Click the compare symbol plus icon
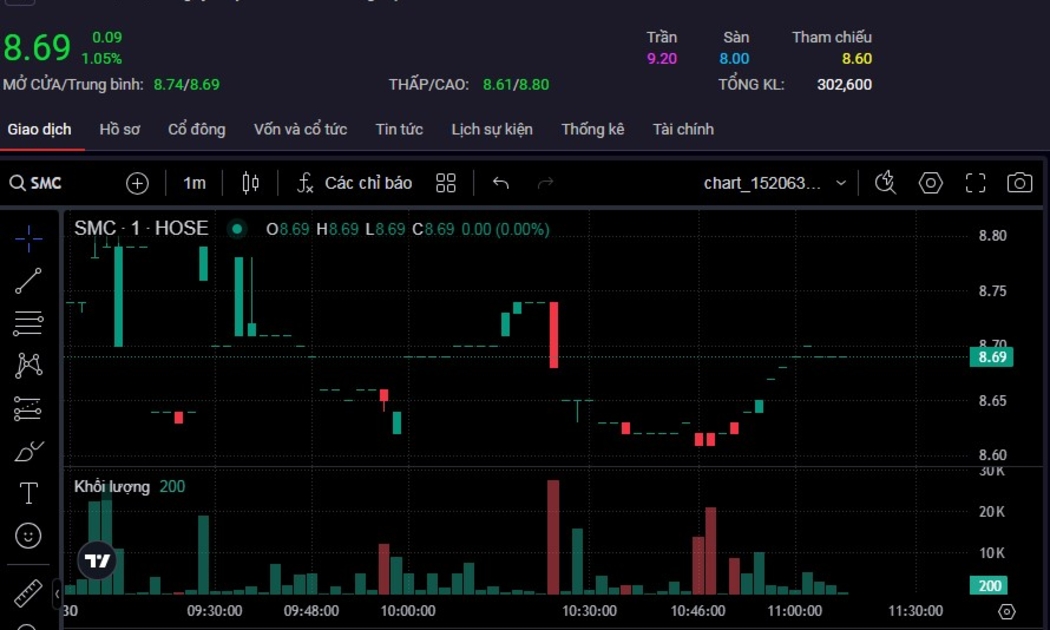This screenshot has width=1050, height=630. pos(137,183)
